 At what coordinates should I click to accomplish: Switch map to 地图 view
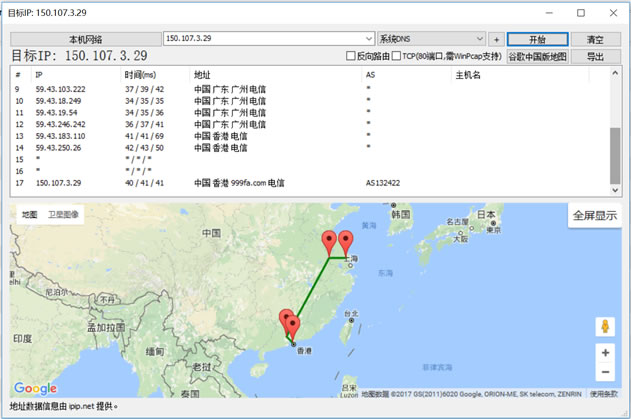[x=30, y=215]
